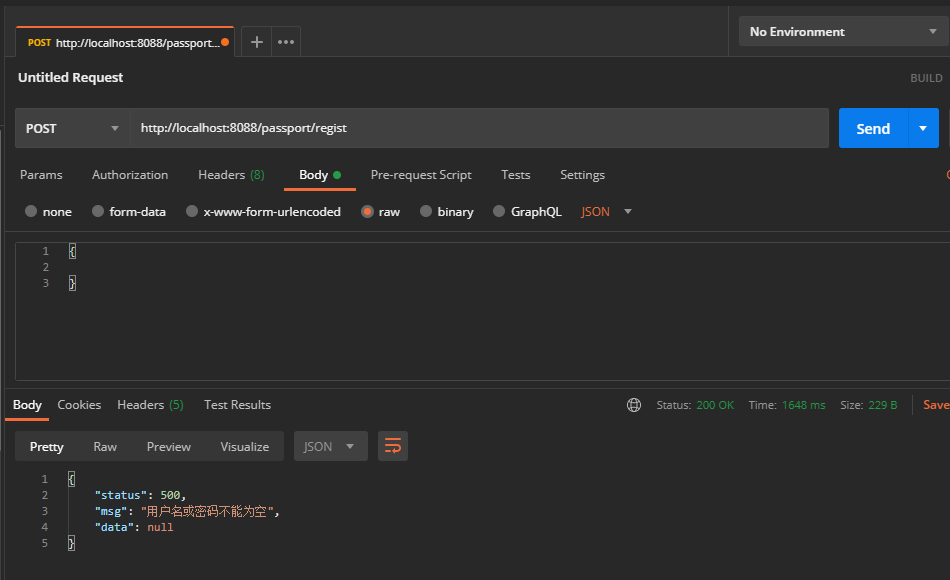Click the BUILD mode label
Screen dimensions: 950x580
926,78
